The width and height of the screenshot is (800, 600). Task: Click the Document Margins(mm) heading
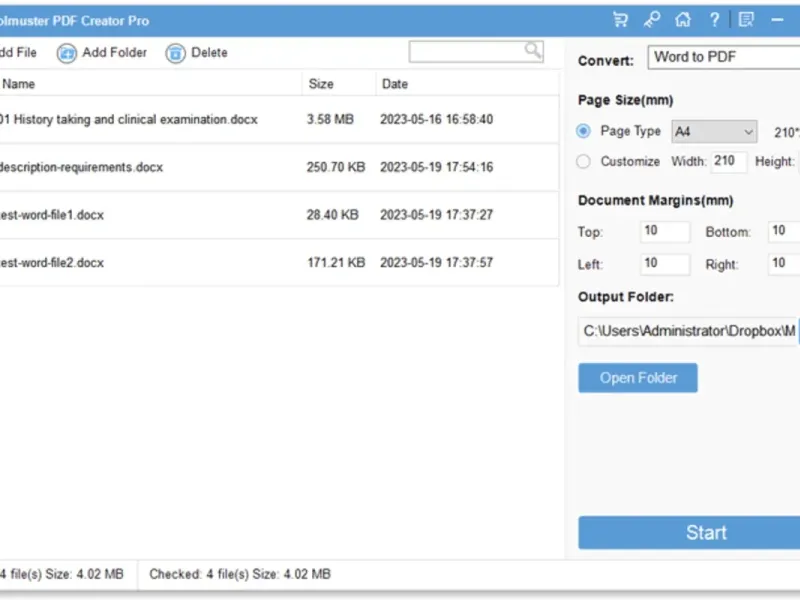click(x=656, y=201)
